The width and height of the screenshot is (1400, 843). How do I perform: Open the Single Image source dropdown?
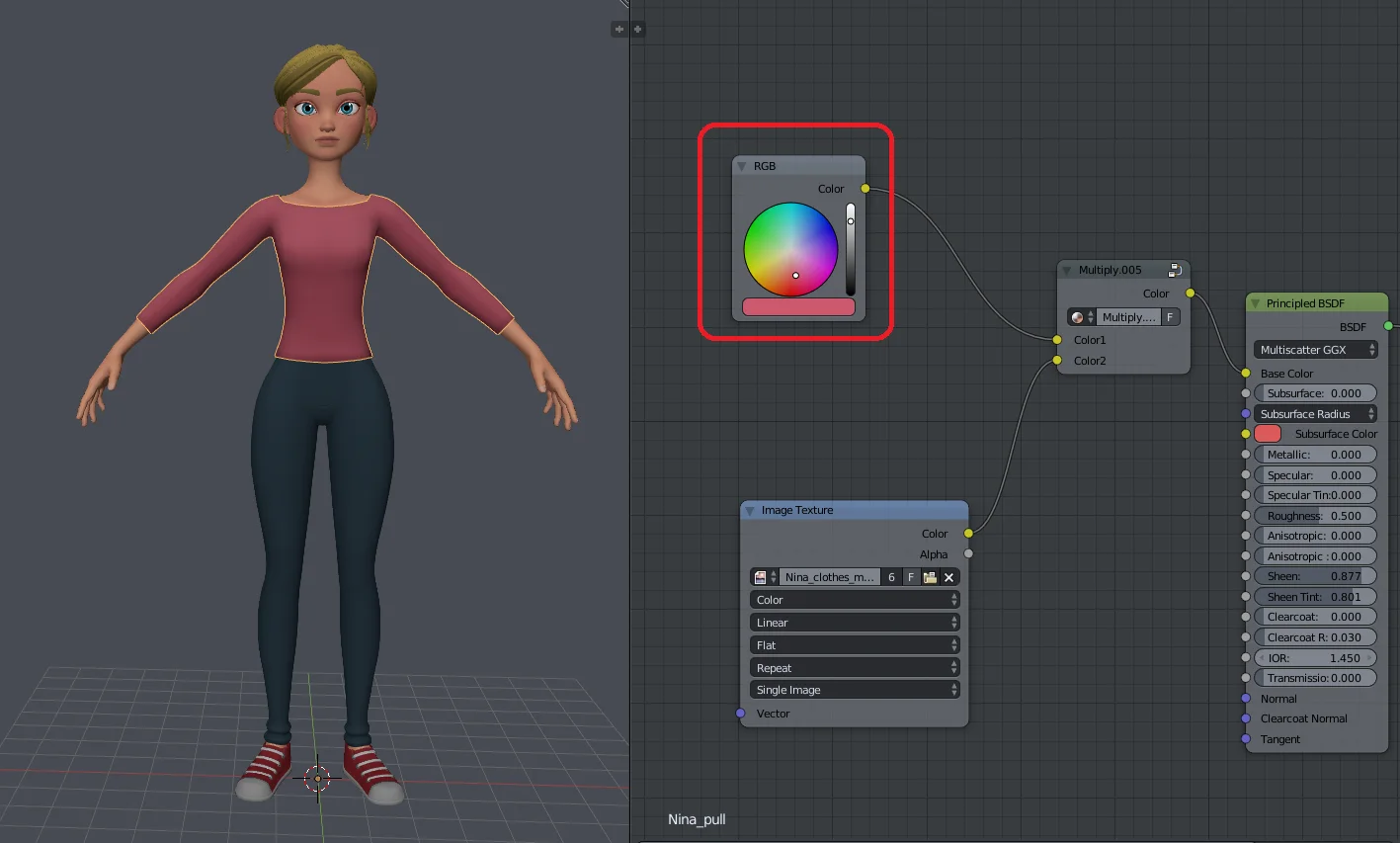point(854,689)
